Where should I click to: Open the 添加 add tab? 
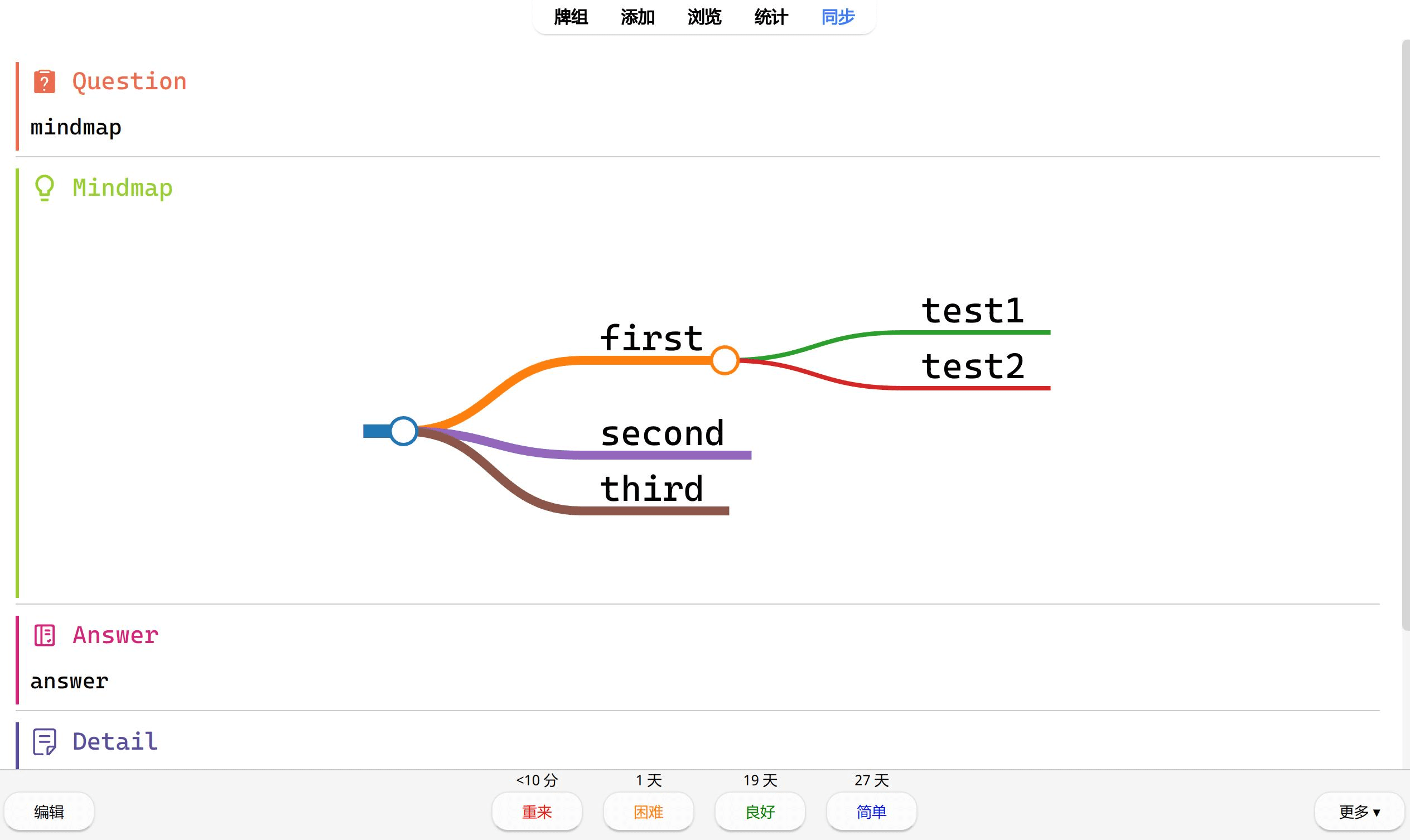point(638,17)
